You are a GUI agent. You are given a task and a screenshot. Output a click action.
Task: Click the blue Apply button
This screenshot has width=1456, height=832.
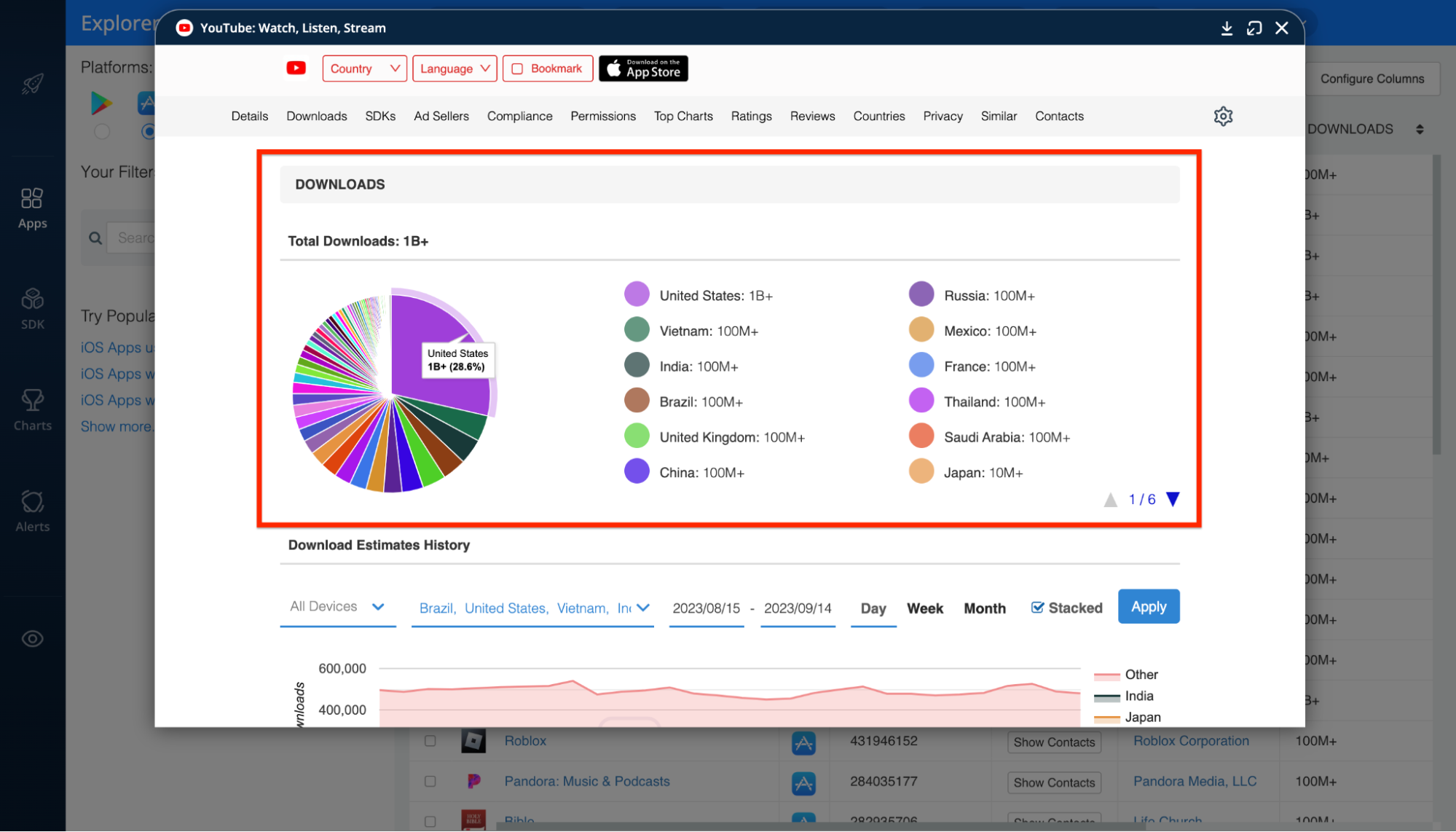[x=1148, y=607]
